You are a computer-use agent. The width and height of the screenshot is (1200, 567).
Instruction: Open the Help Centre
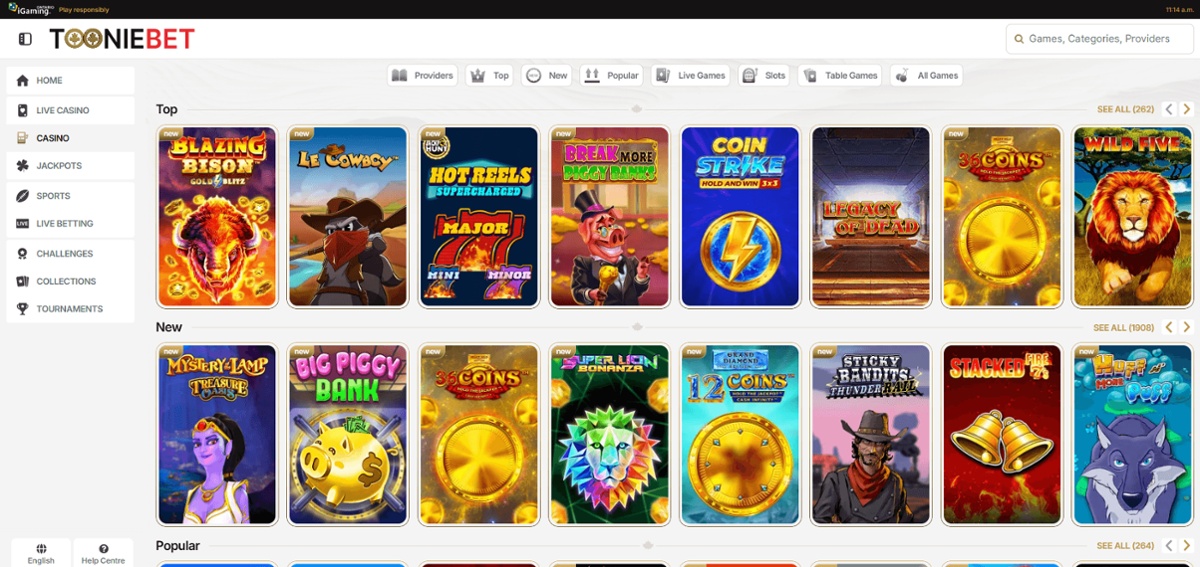tap(104, 554)
